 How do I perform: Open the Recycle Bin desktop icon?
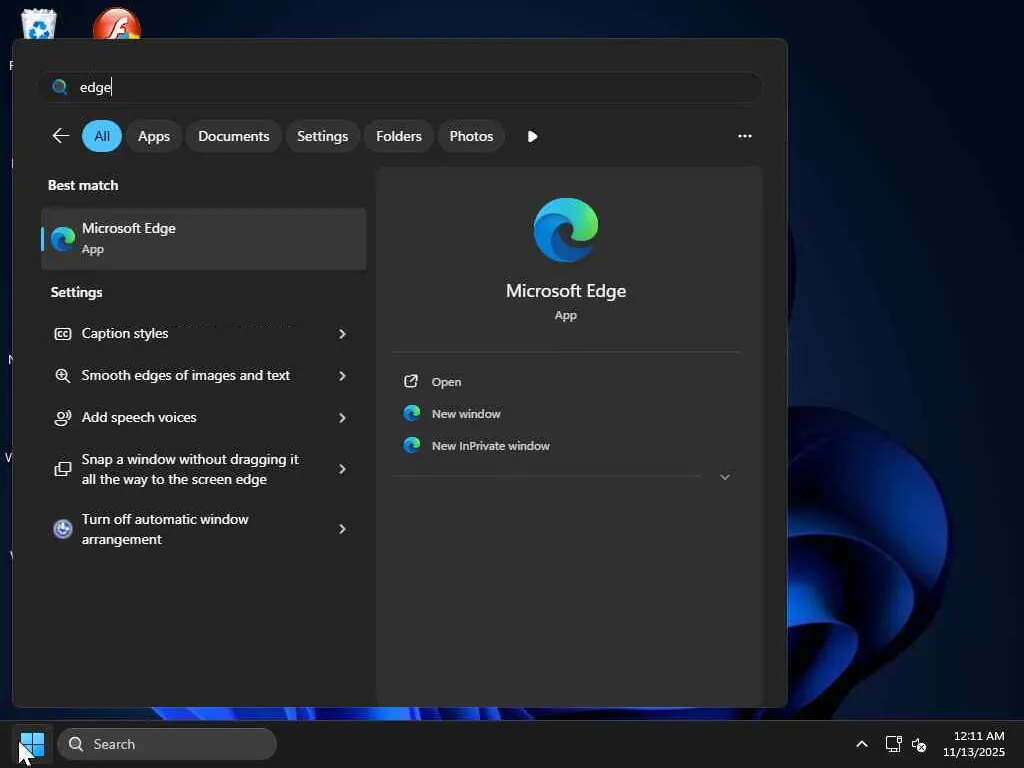click(x=39, y=24)
